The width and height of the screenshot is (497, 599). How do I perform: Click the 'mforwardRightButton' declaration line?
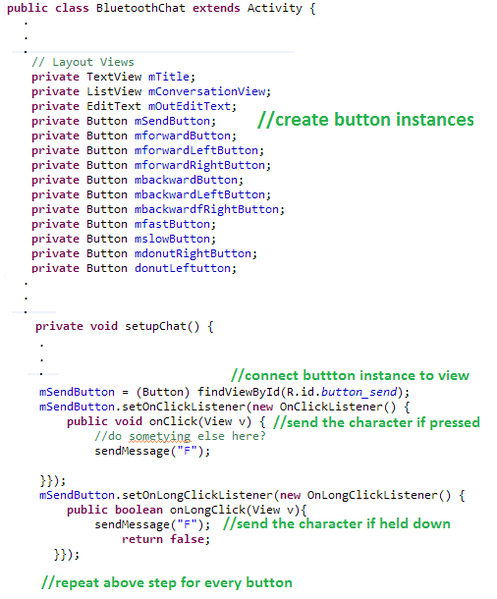151,165
